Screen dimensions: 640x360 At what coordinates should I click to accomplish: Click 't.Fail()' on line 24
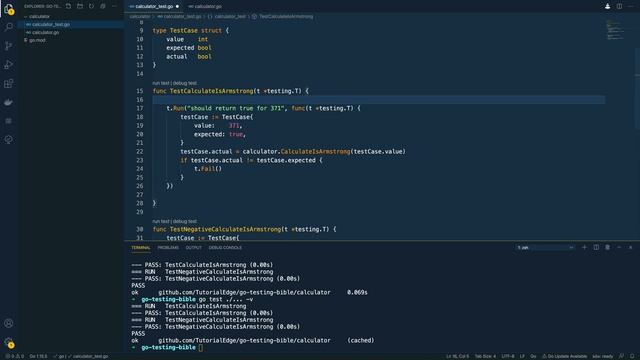tap(208, 169)
